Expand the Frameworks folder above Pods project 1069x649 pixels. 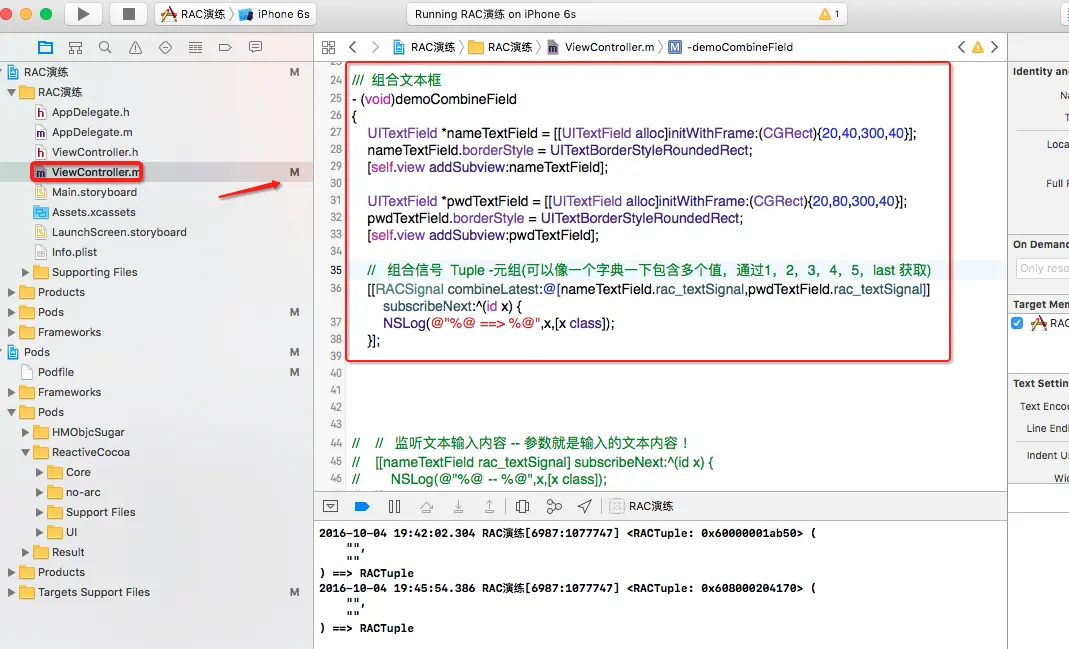coord(12,332)
